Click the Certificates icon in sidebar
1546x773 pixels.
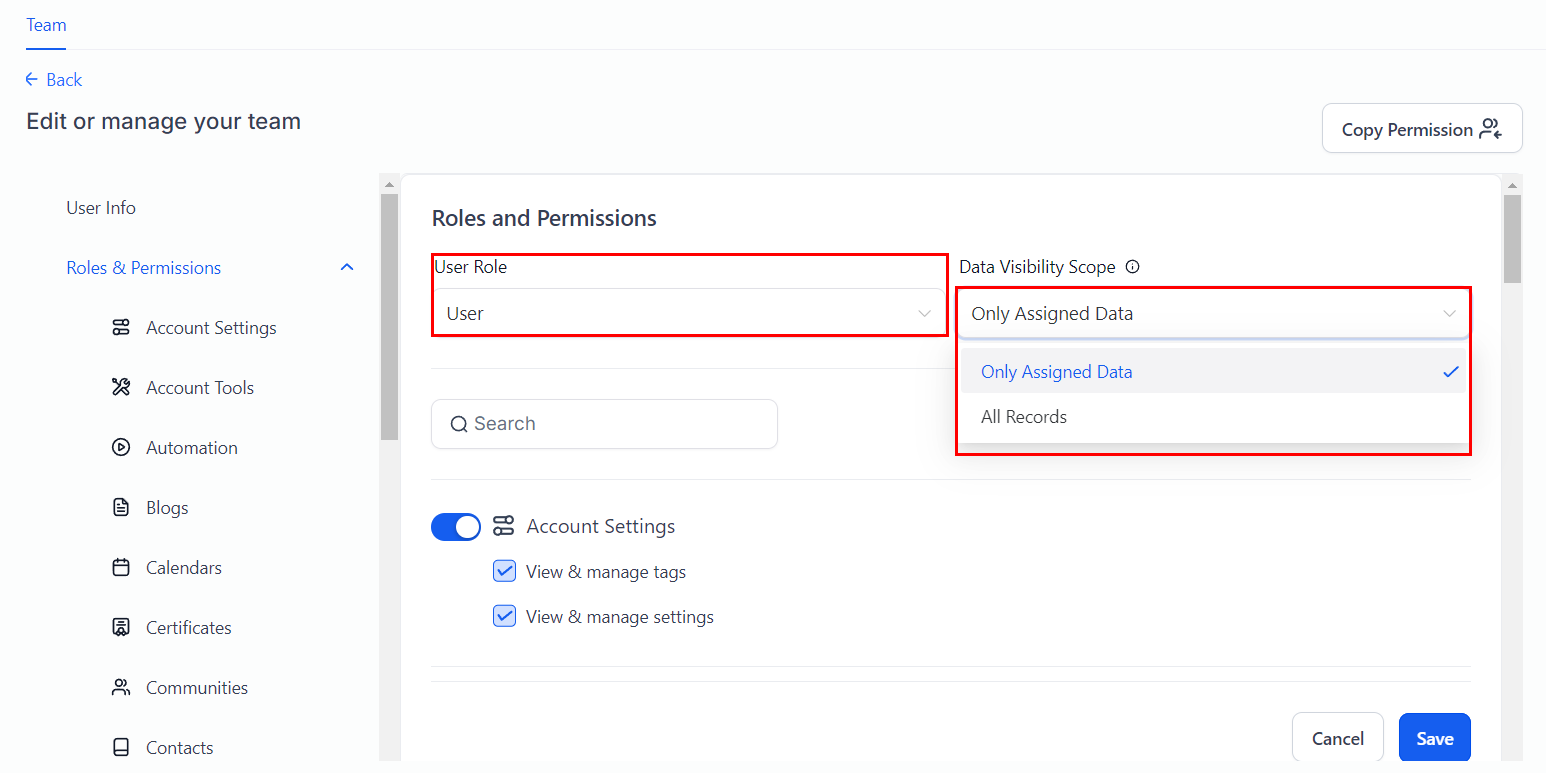(x=121, y=628)
